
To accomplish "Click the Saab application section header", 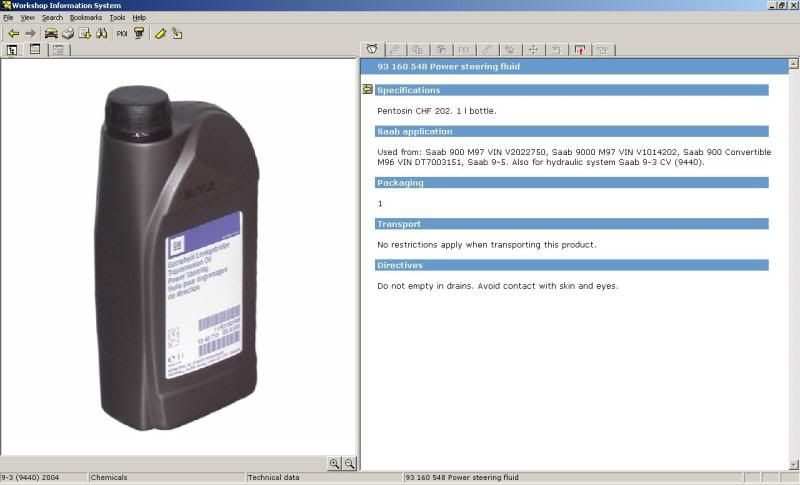I will (571, 131).
